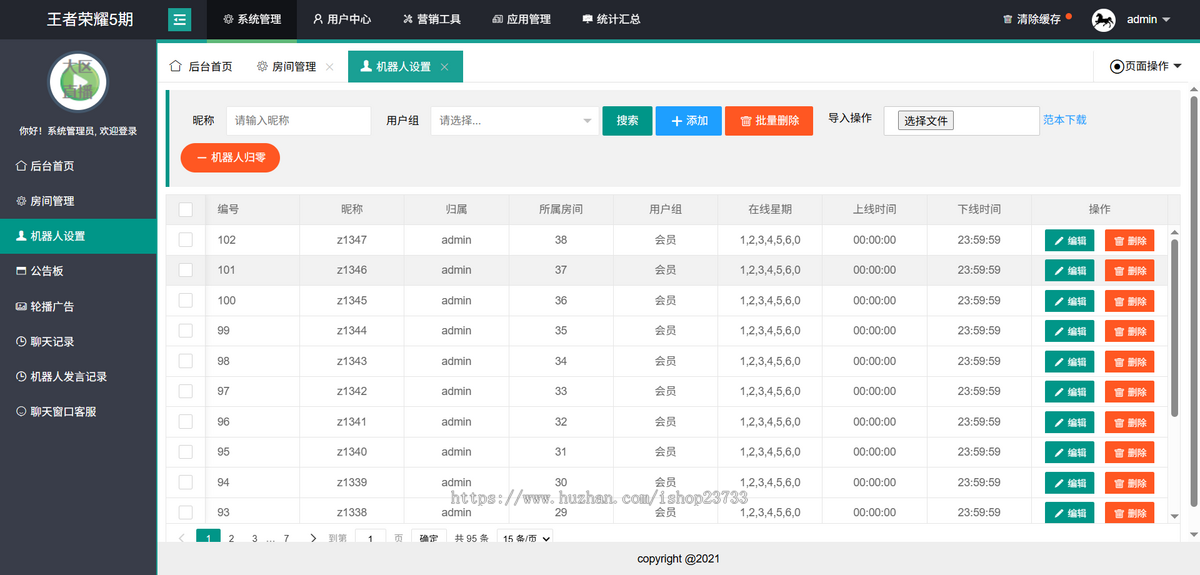Click the 搜索 button

[627, 121]
